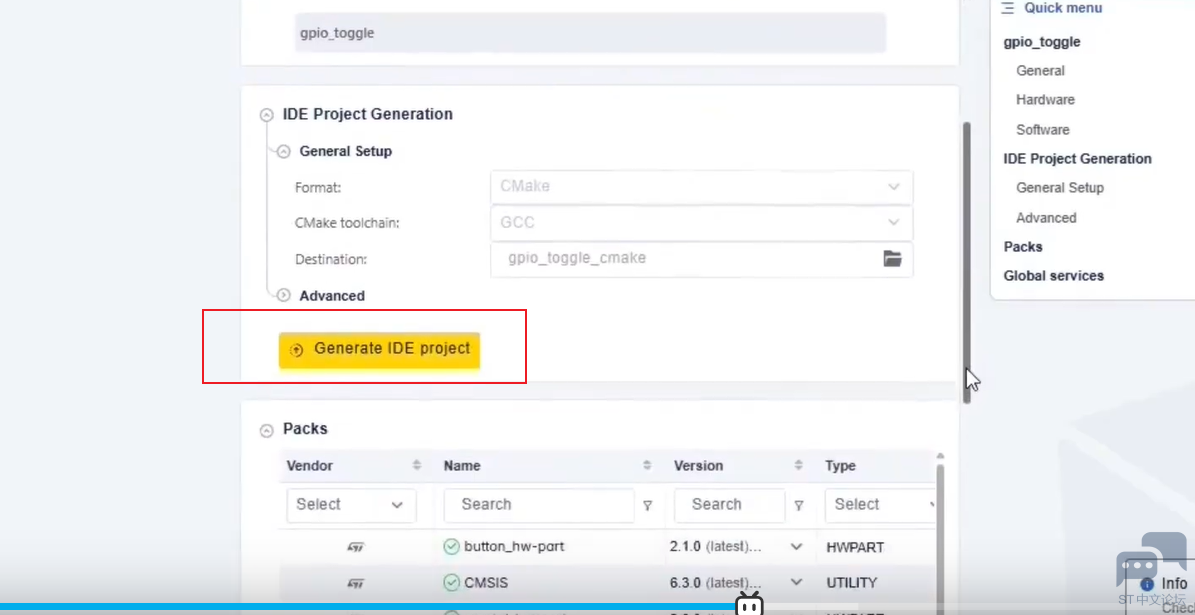Select IDE Project Generation in Quick menu
The width and height of the screenshot is (1195, 615).
[x=1078, y=159]
